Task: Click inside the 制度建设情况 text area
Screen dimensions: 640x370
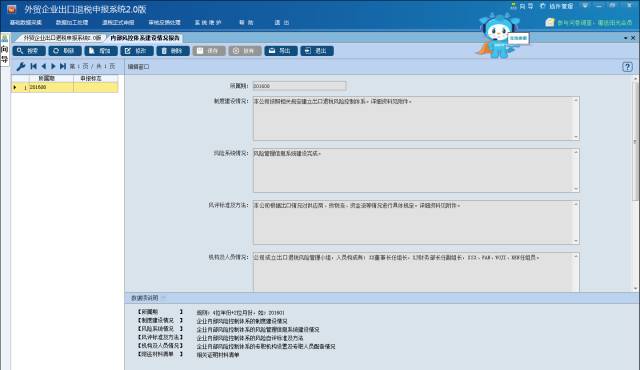Action: point(416,119)
